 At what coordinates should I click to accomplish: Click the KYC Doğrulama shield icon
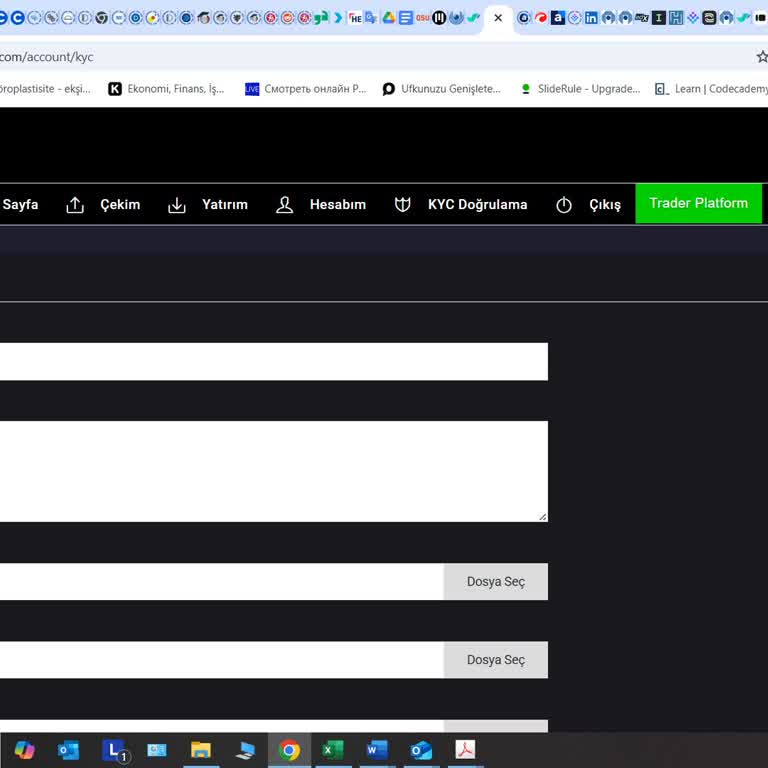pos(403,205)
